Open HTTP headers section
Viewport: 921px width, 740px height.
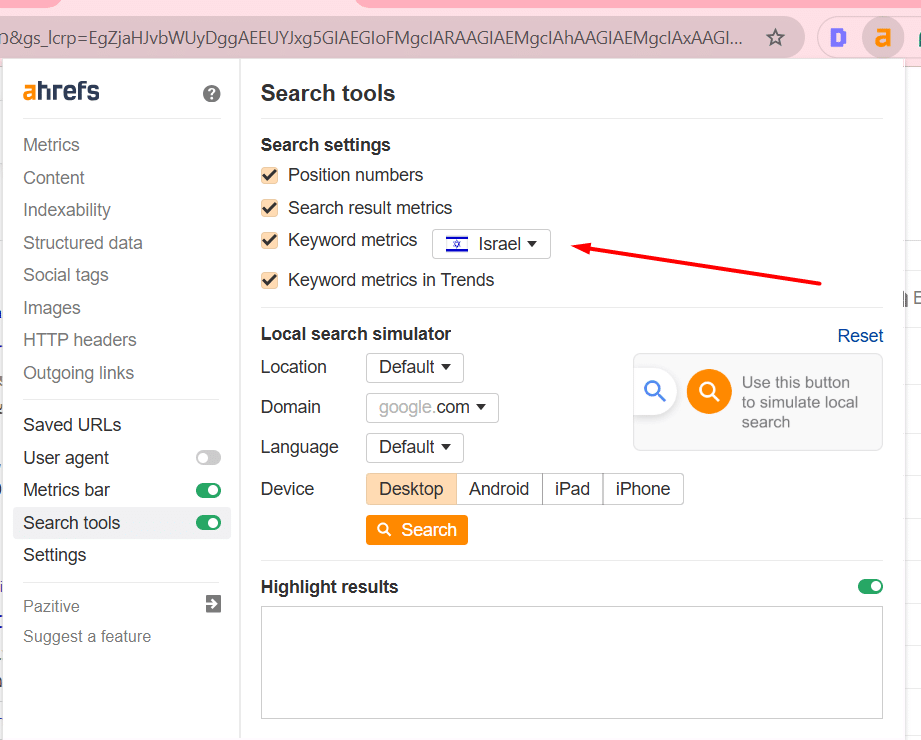point(79,340)
